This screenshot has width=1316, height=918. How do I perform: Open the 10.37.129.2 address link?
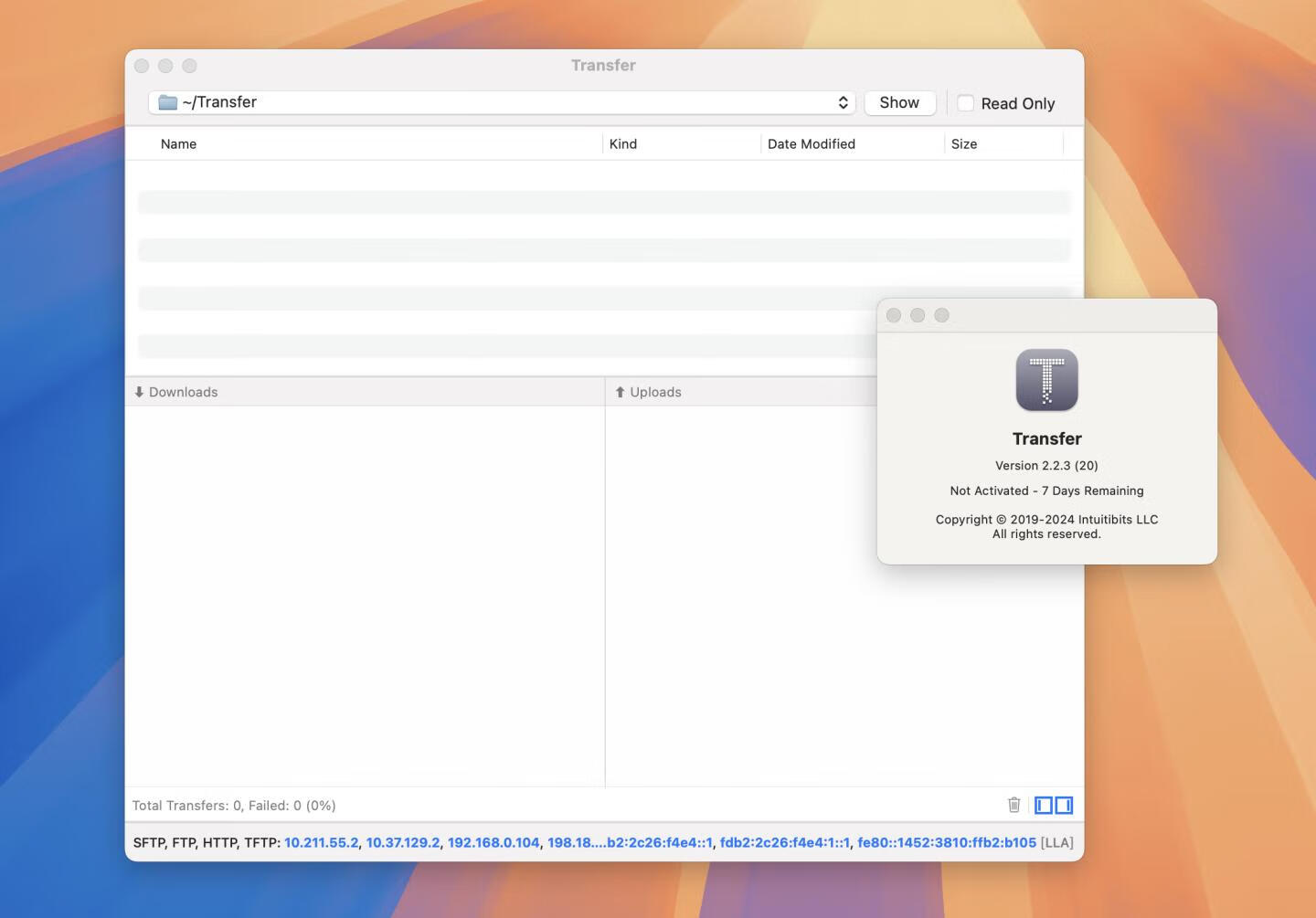click(403, 842)
